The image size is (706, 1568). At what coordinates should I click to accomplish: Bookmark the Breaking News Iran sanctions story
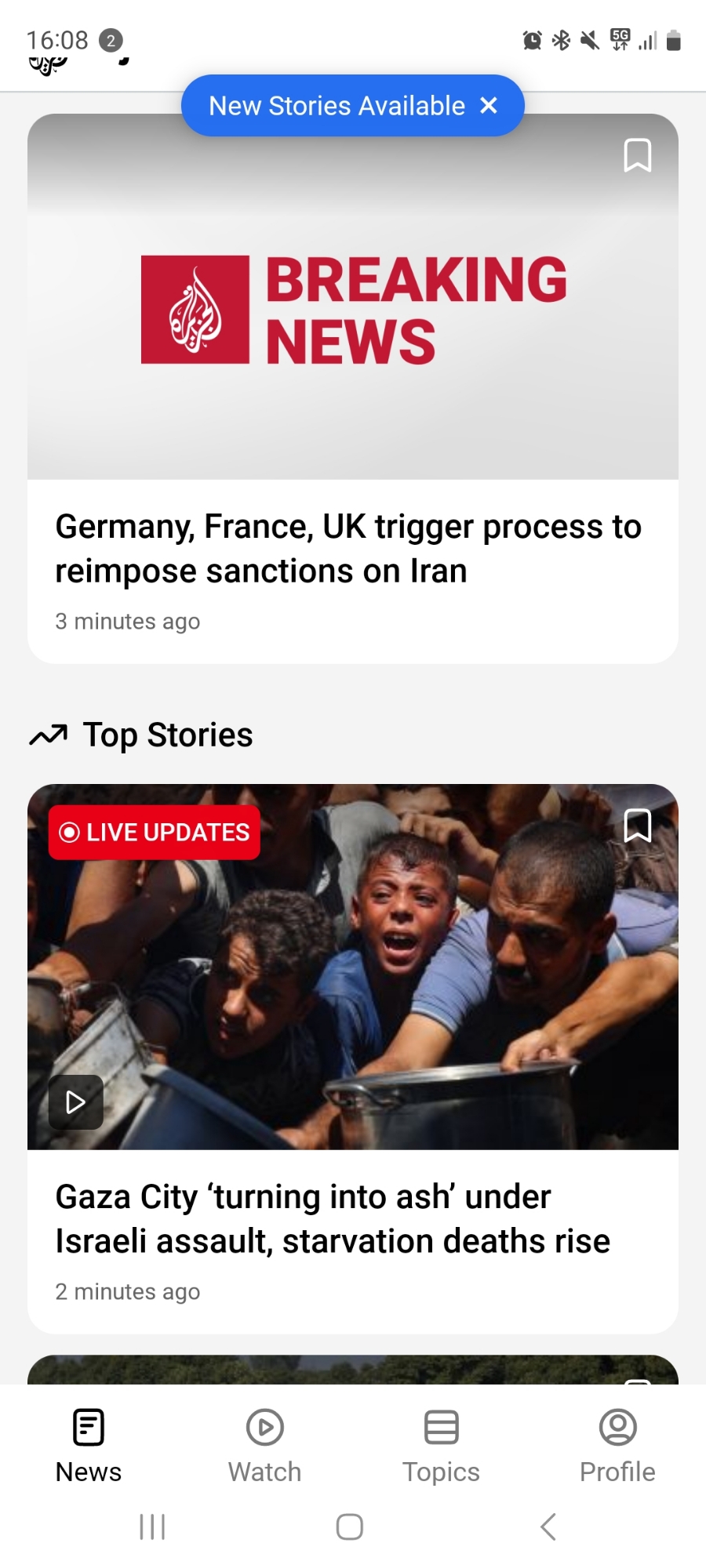[x=637, y=155]
